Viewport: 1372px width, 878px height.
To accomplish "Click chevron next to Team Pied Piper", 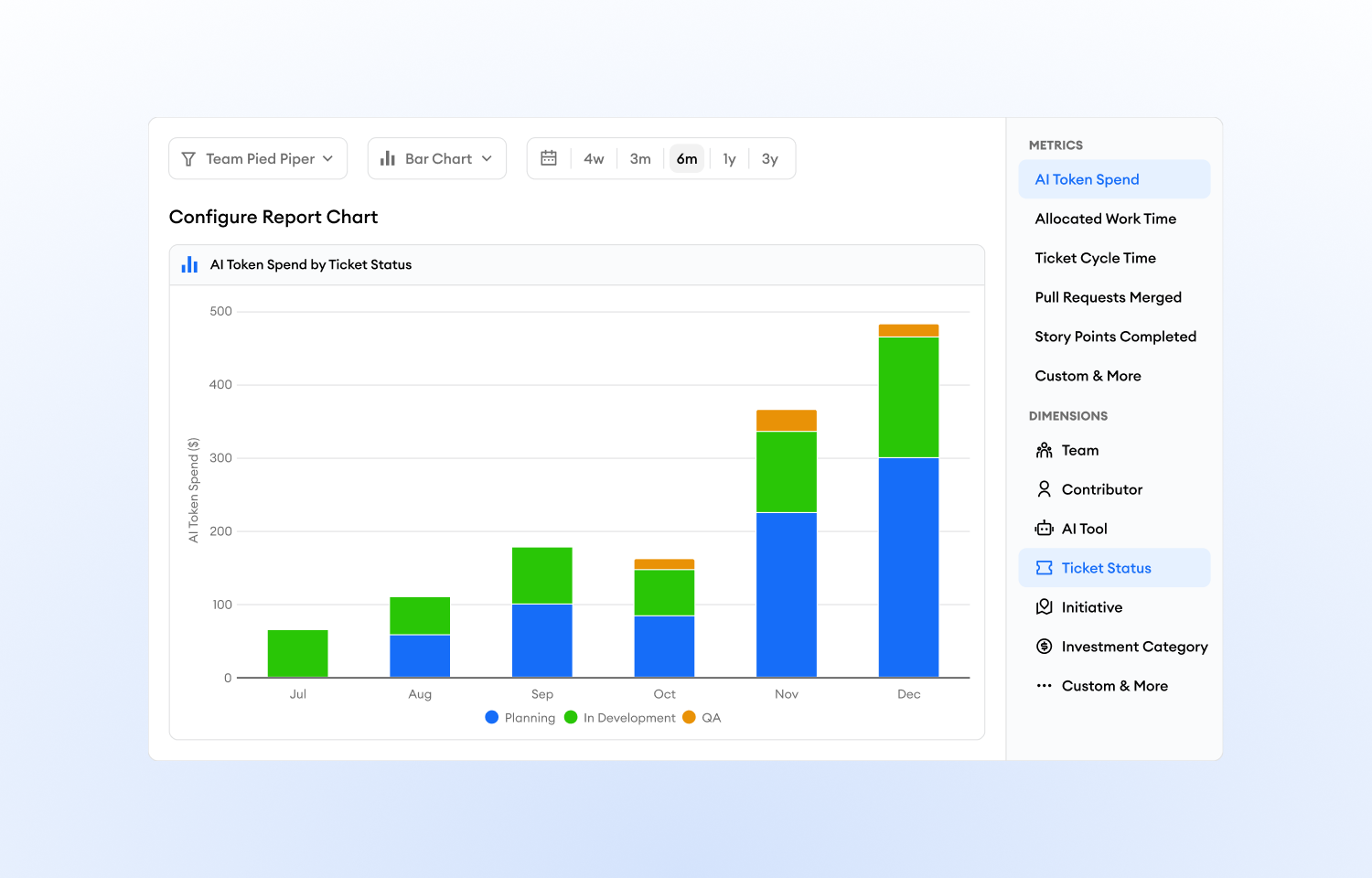I will click(327, 159).
